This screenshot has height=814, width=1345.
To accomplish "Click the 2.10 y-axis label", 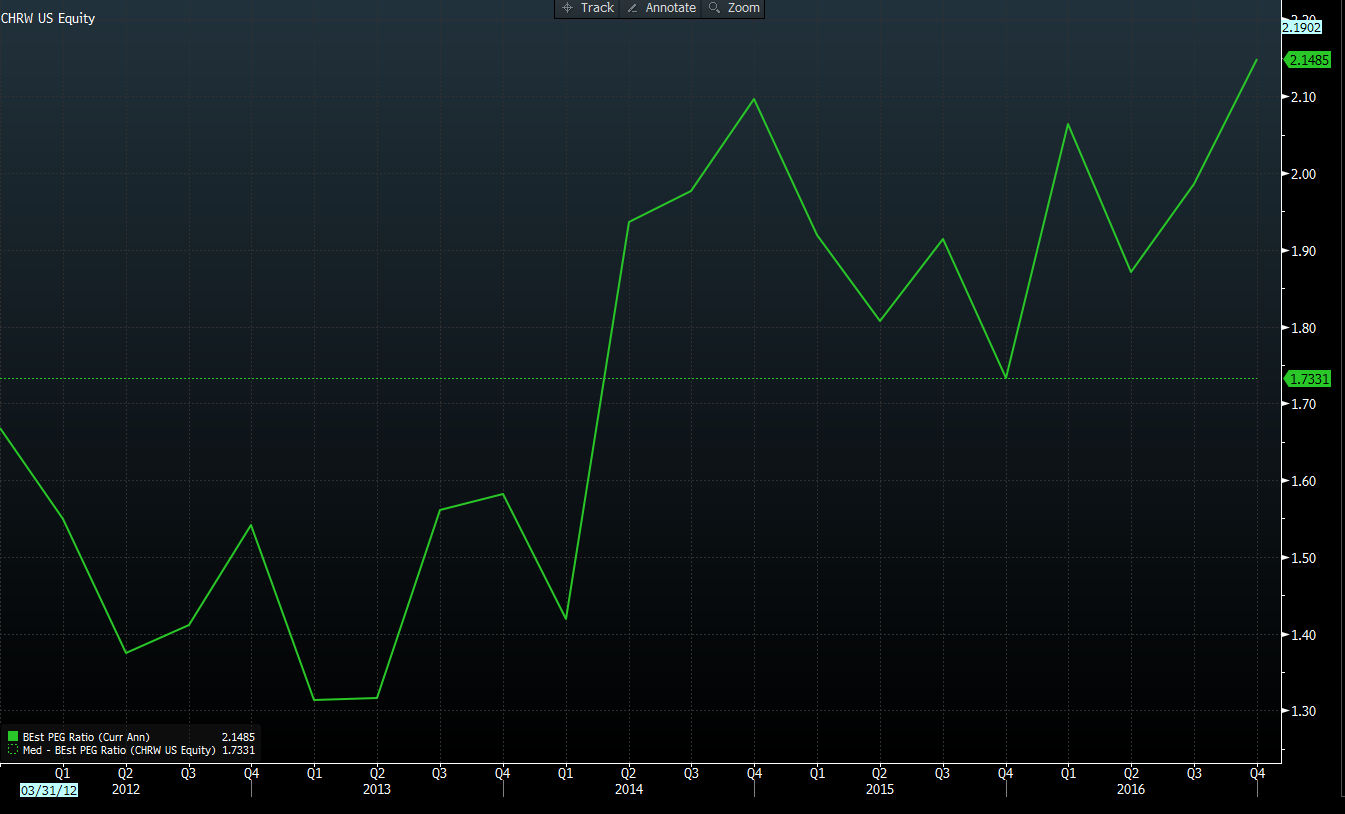I will [1302, 97].
